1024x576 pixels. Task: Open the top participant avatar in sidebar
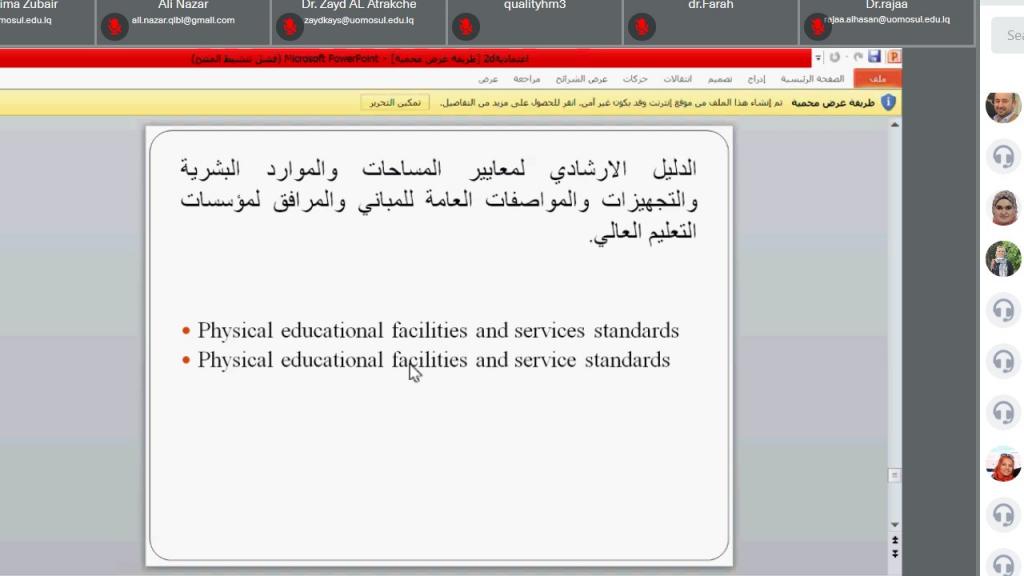pos(1003,105)
